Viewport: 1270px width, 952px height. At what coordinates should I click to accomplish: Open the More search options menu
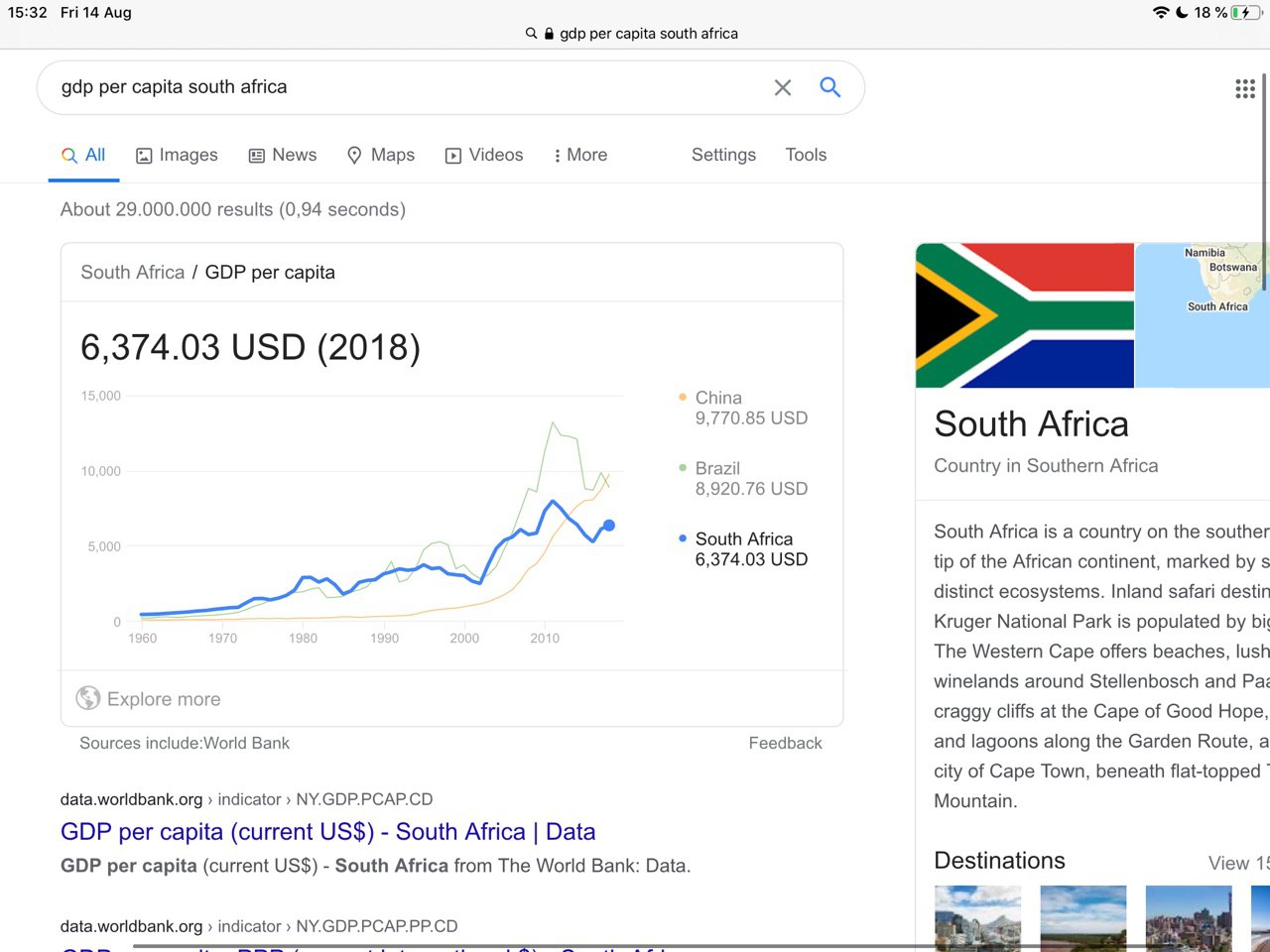(x=579, y=155)
